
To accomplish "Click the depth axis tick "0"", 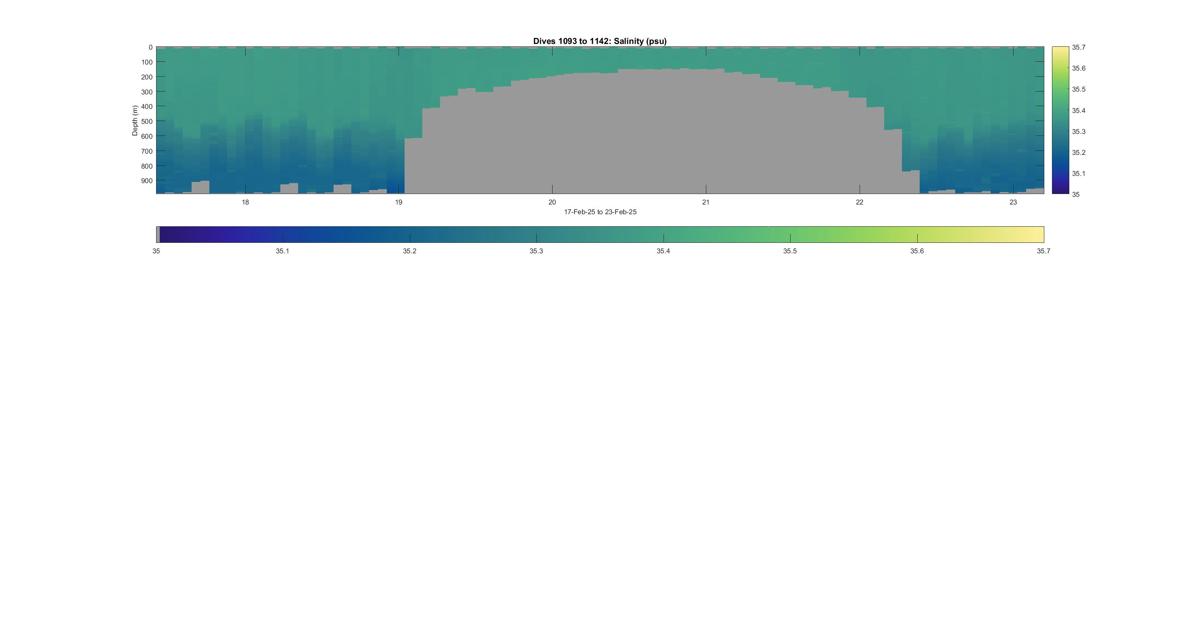I will (150, 47).
